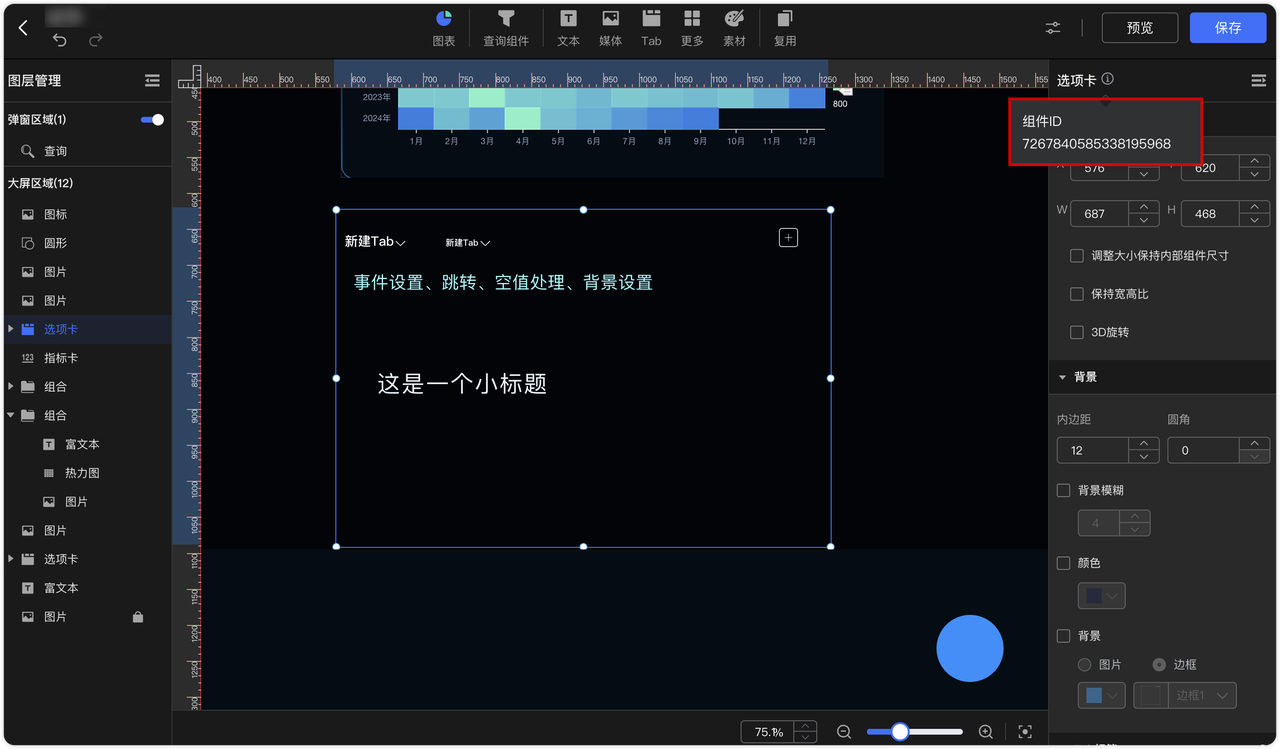The width and height of the screenshot is (1280, 749).
Task: Open the 素材 materials palette
Action: [734, 28]
